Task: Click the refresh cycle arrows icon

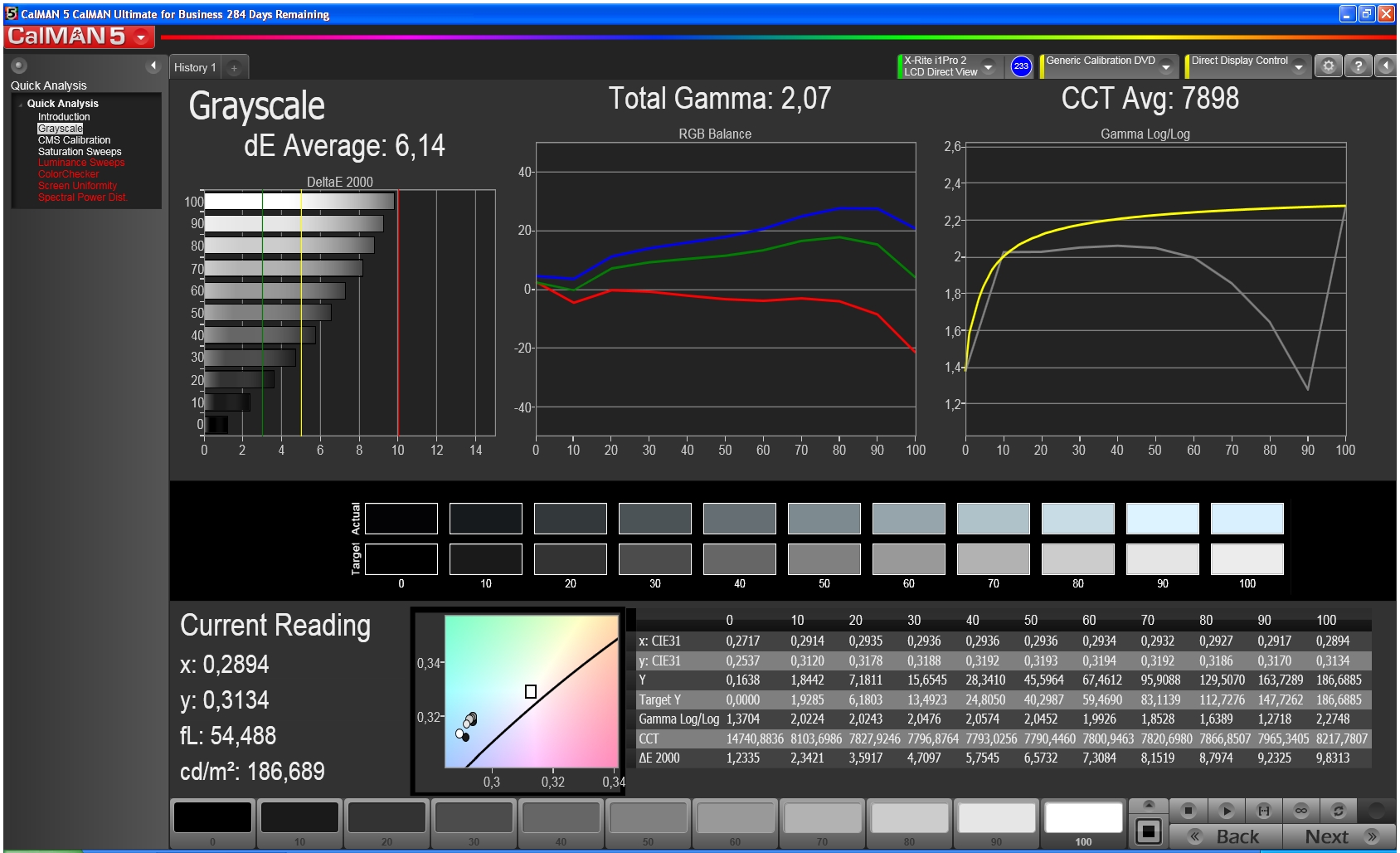Action: tap(1338, 811)
